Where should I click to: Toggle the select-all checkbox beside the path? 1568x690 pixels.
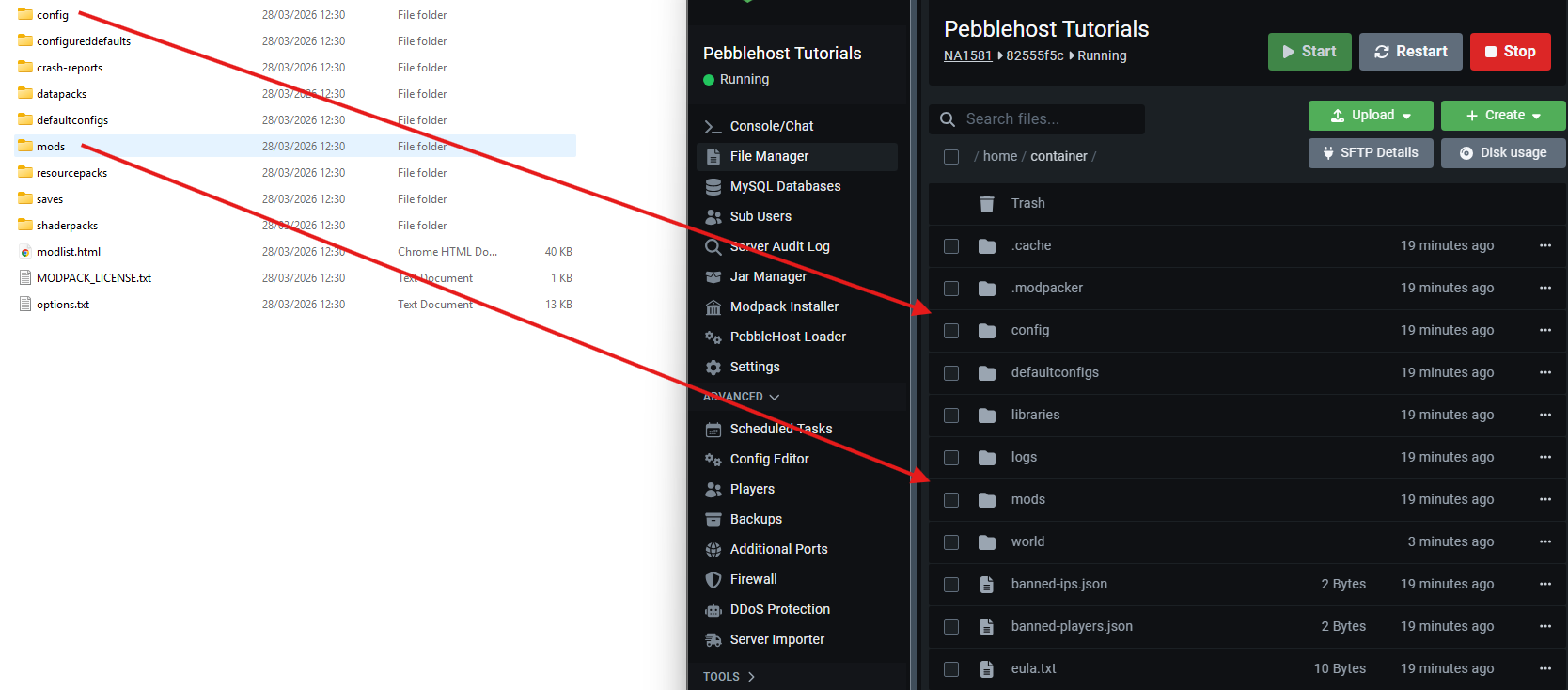(951, 157)
